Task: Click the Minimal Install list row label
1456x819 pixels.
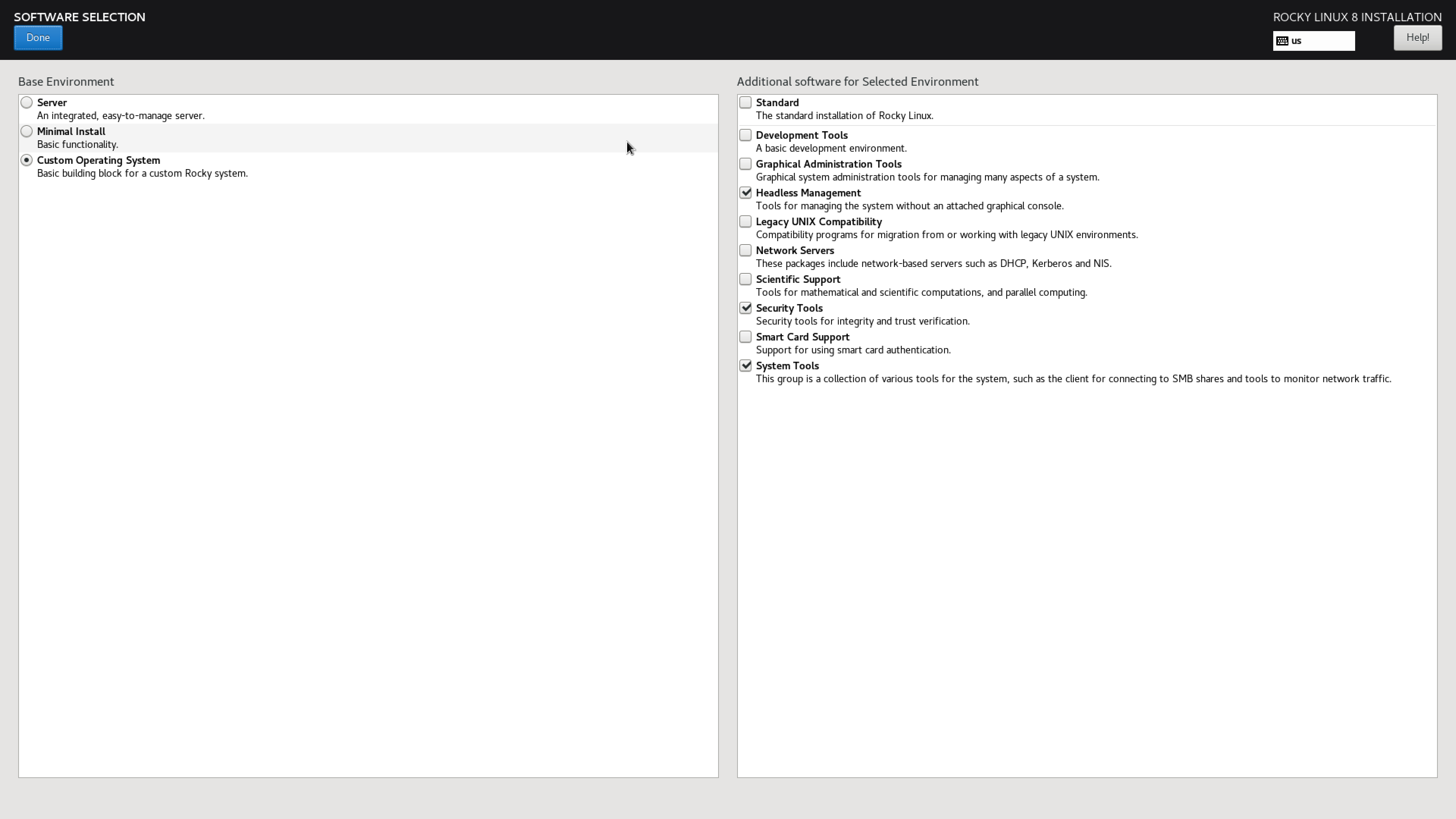Action: click(x=71, y=131)
